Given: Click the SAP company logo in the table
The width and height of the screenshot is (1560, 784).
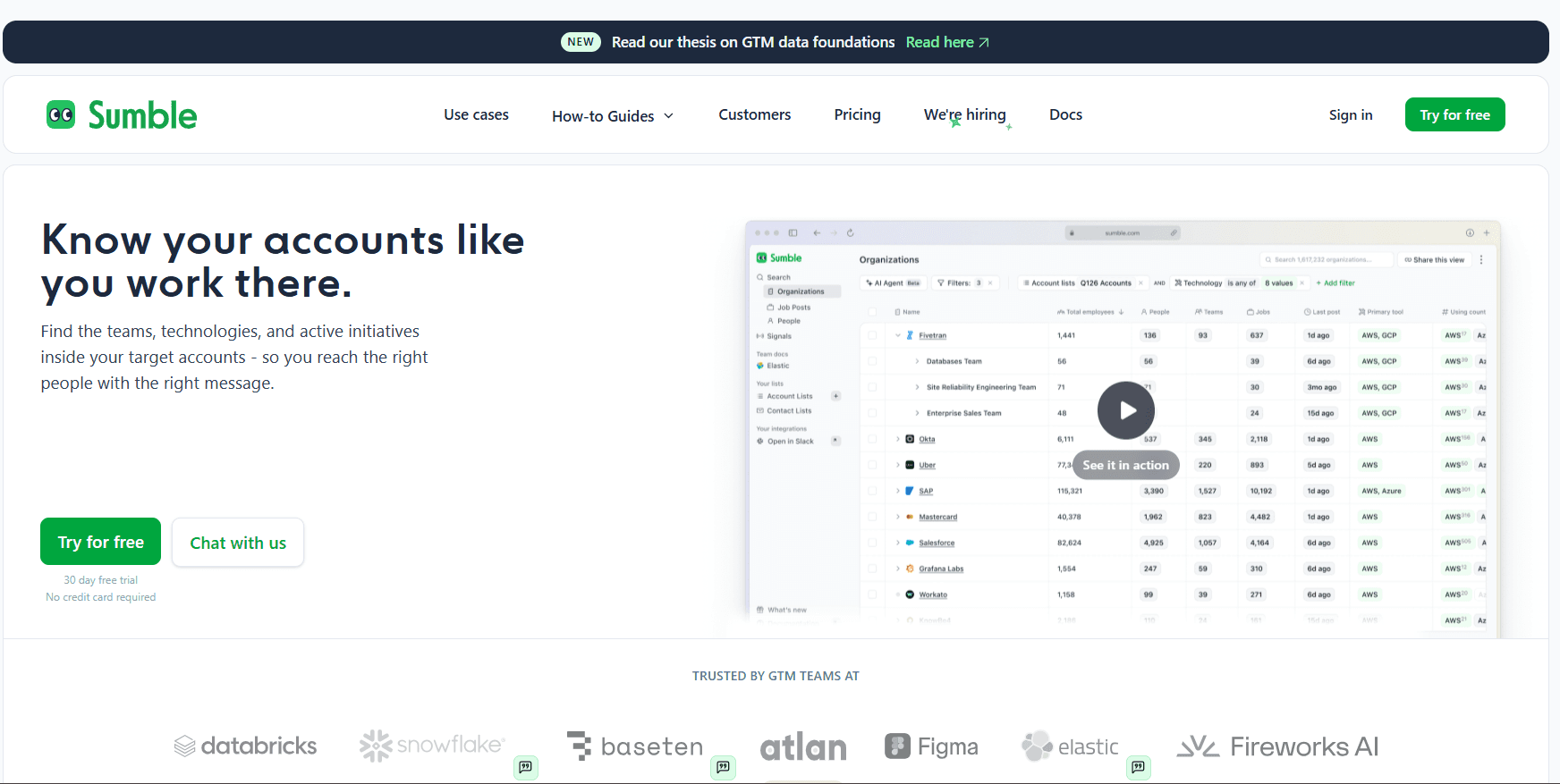Looking at the screenshot, I should (x=910, y=492).
